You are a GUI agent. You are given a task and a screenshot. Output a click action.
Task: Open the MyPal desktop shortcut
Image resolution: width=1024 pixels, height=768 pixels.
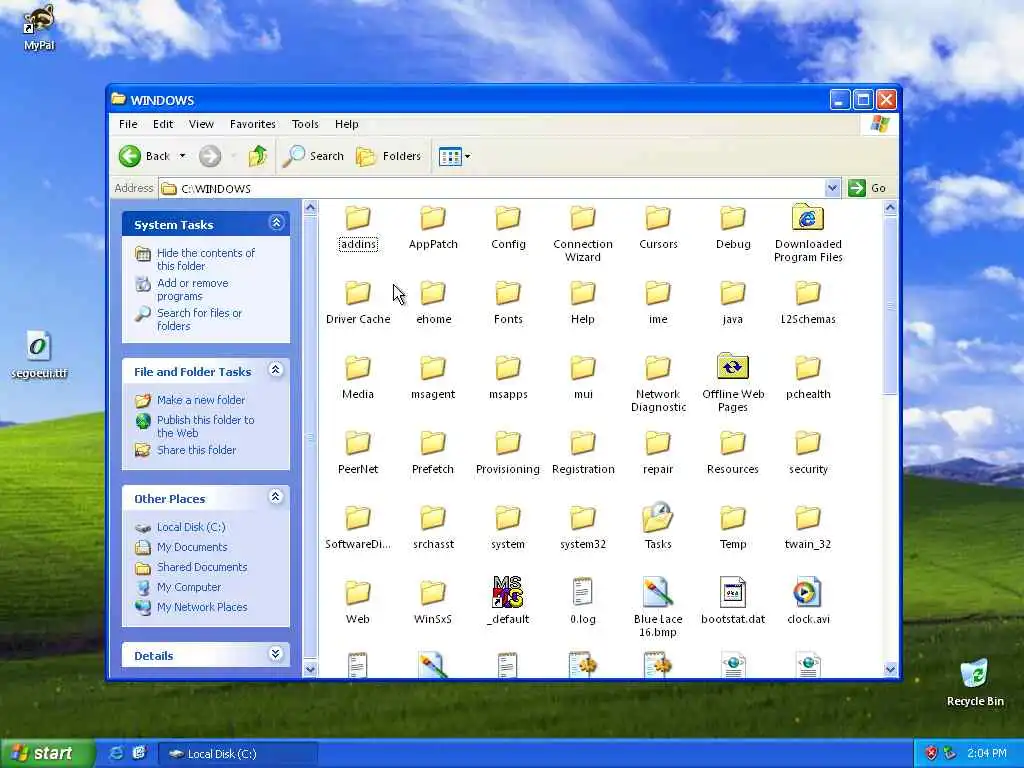click(39, 27)
